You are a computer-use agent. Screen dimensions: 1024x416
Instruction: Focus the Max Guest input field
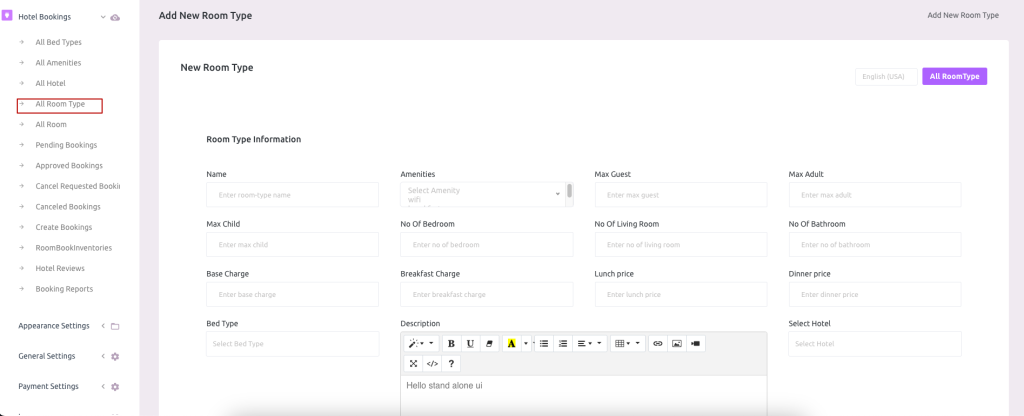681,195
